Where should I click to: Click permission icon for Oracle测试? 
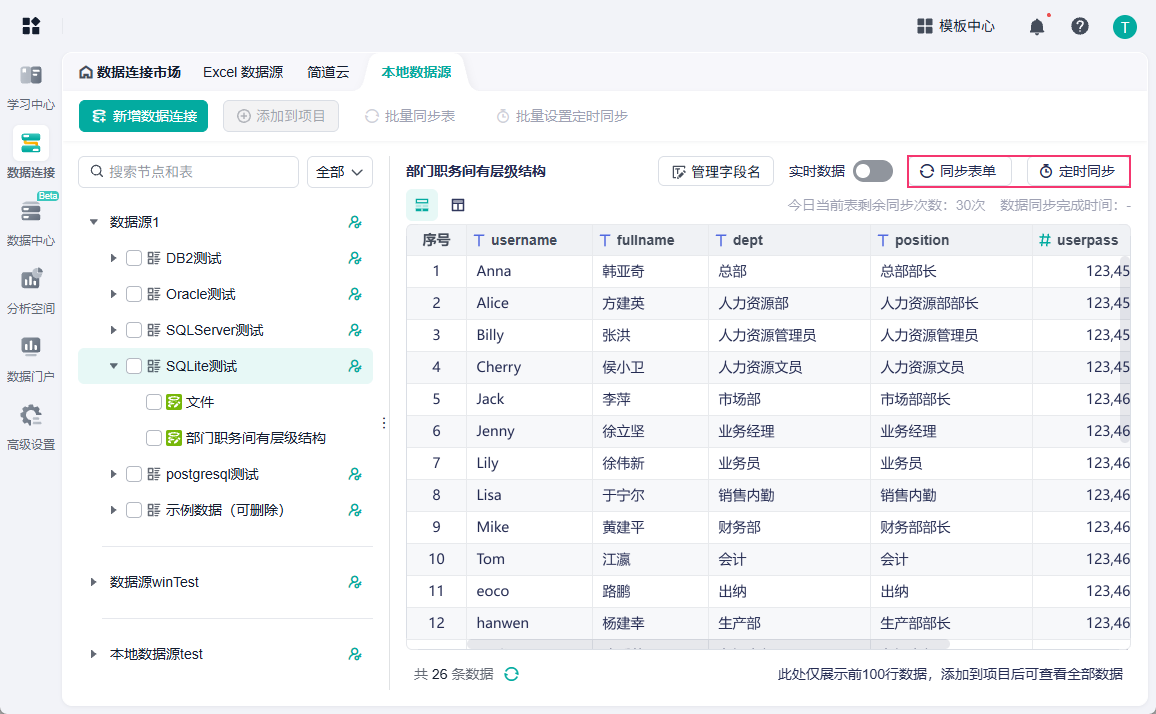coord(355,294)
